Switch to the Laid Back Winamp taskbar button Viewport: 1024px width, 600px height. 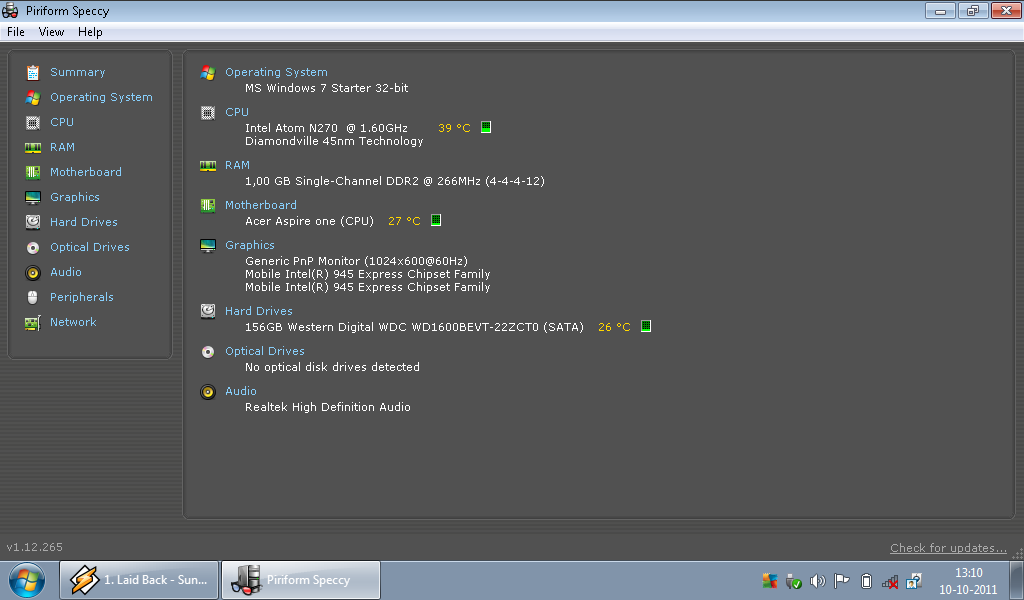pos(139,580)
